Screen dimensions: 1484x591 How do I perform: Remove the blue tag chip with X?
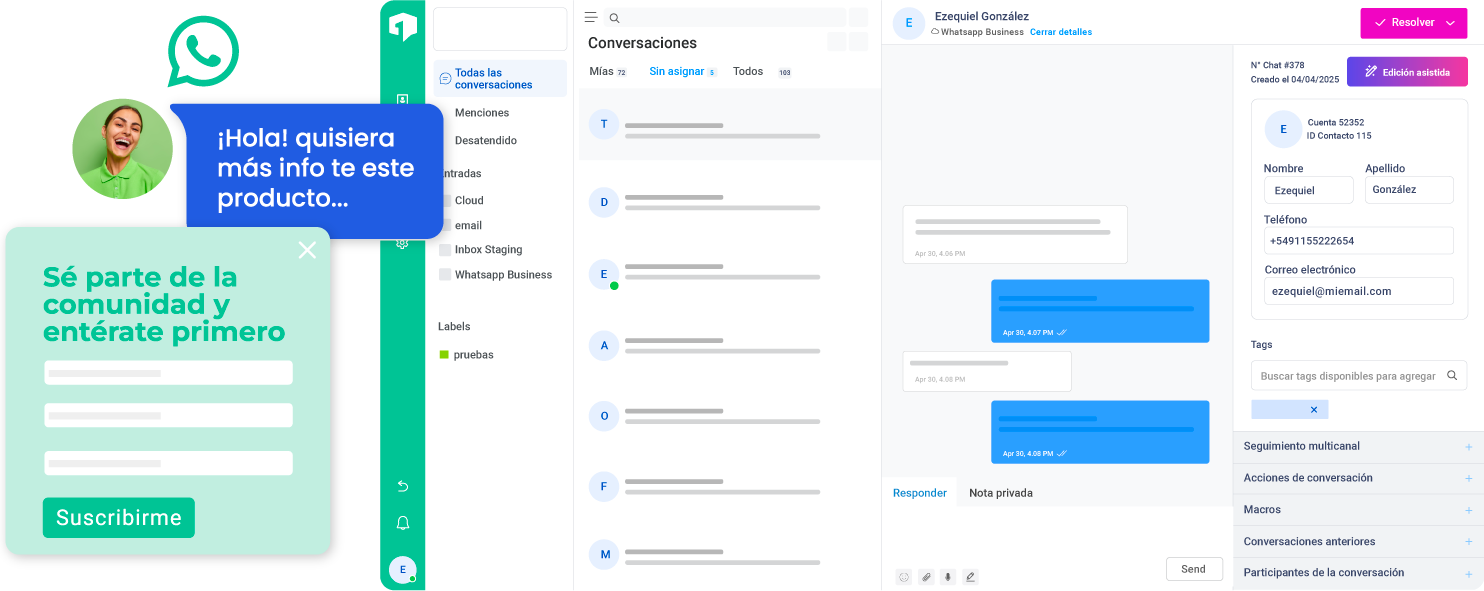point(1314,410)
